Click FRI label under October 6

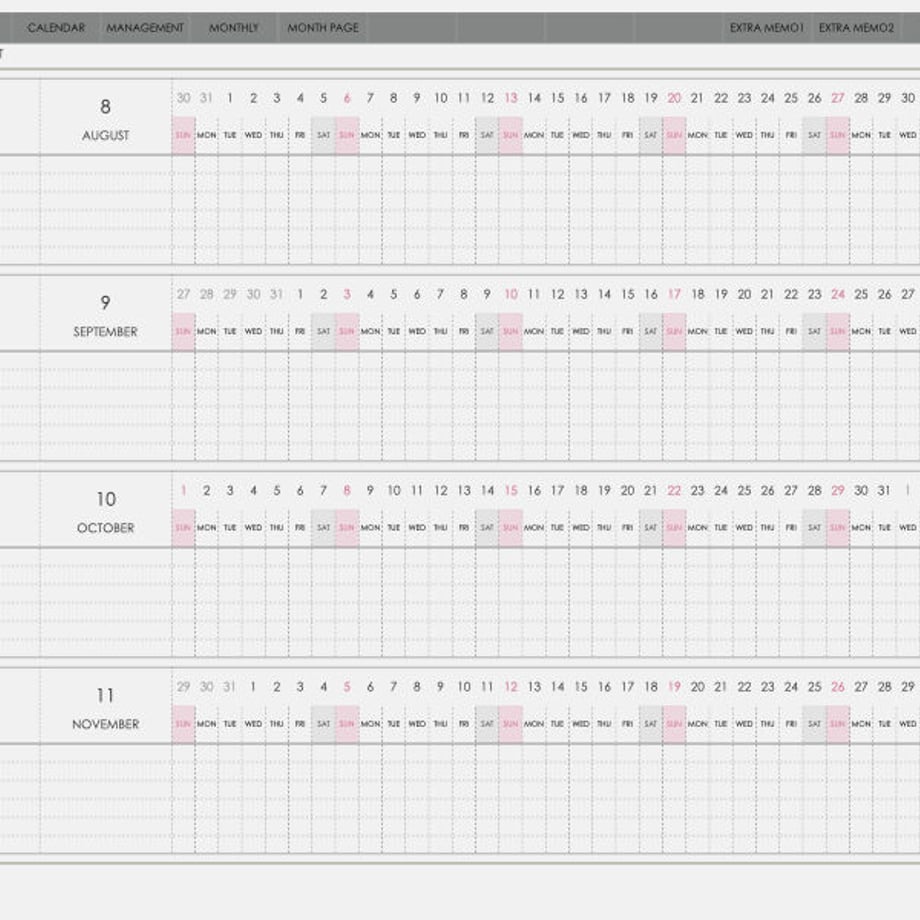click(x=300, y=528)
